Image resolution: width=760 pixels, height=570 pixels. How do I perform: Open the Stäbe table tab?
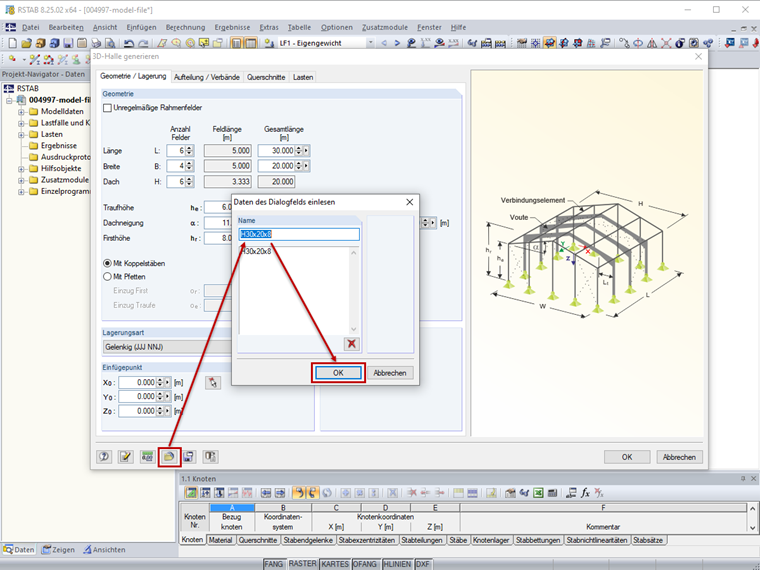click(x=458, y=540)
